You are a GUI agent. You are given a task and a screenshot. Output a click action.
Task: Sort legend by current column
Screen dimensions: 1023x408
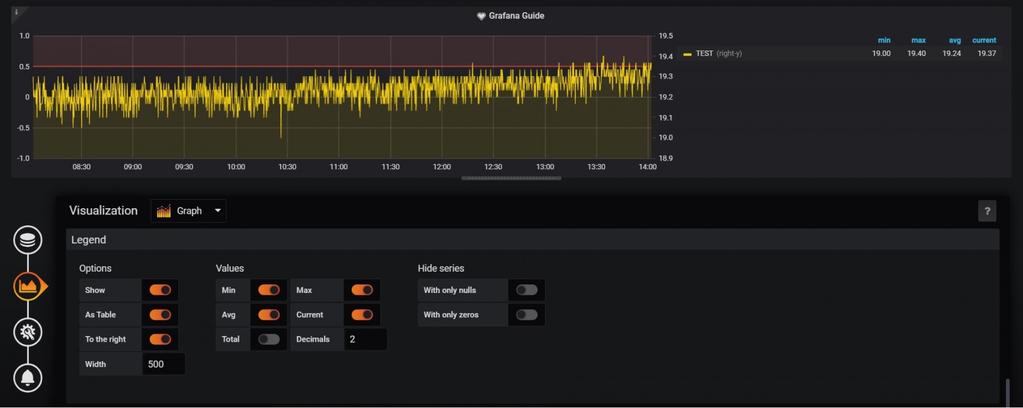984,40
